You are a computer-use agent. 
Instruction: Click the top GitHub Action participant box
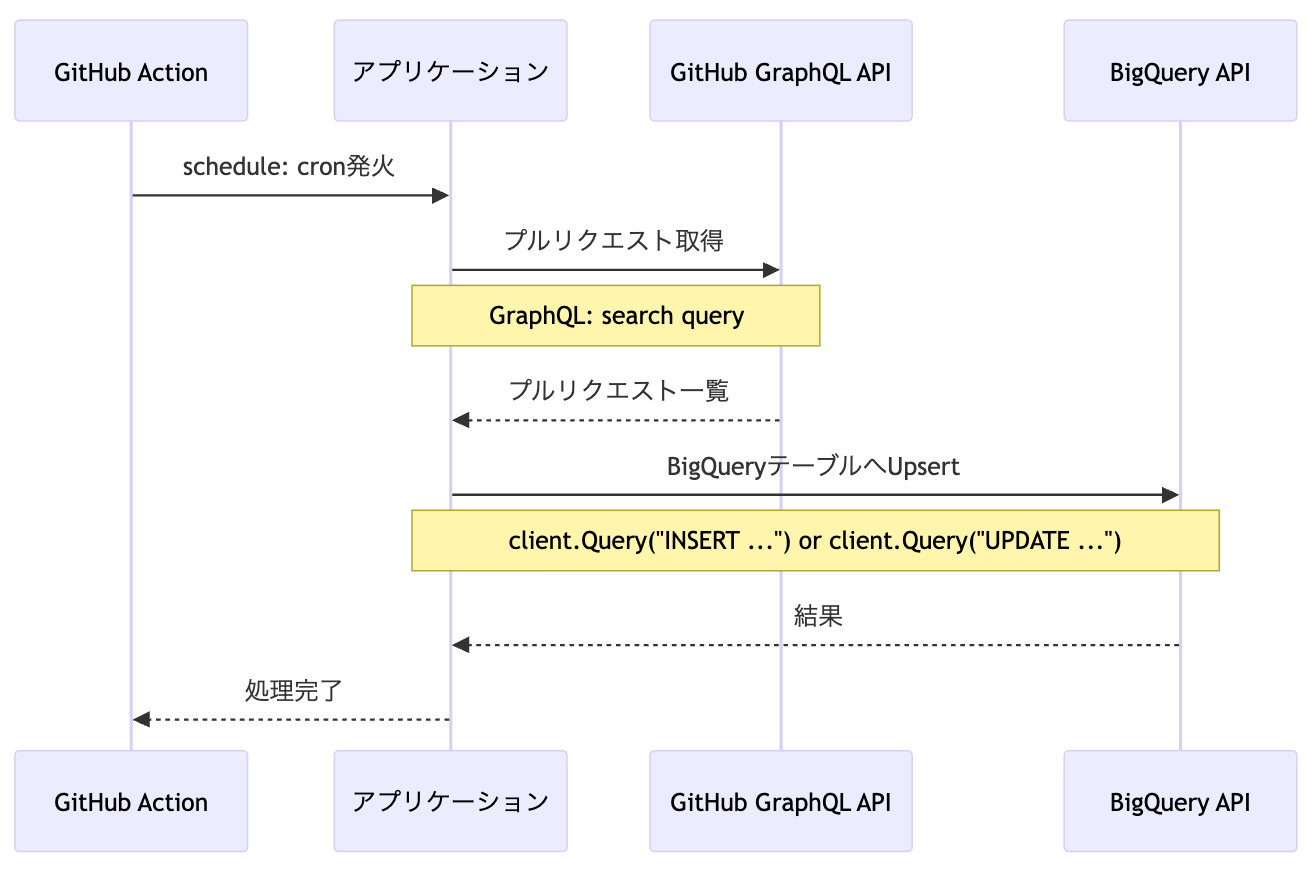(x=131, y=71)
